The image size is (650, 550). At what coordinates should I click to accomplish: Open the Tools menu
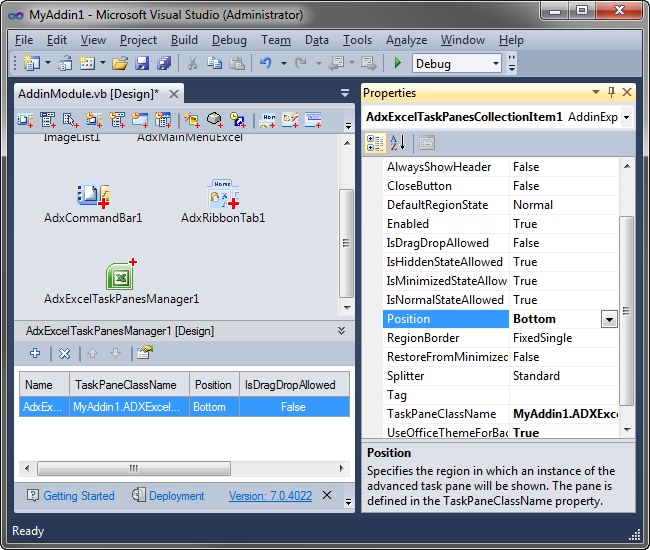point(357,40)
